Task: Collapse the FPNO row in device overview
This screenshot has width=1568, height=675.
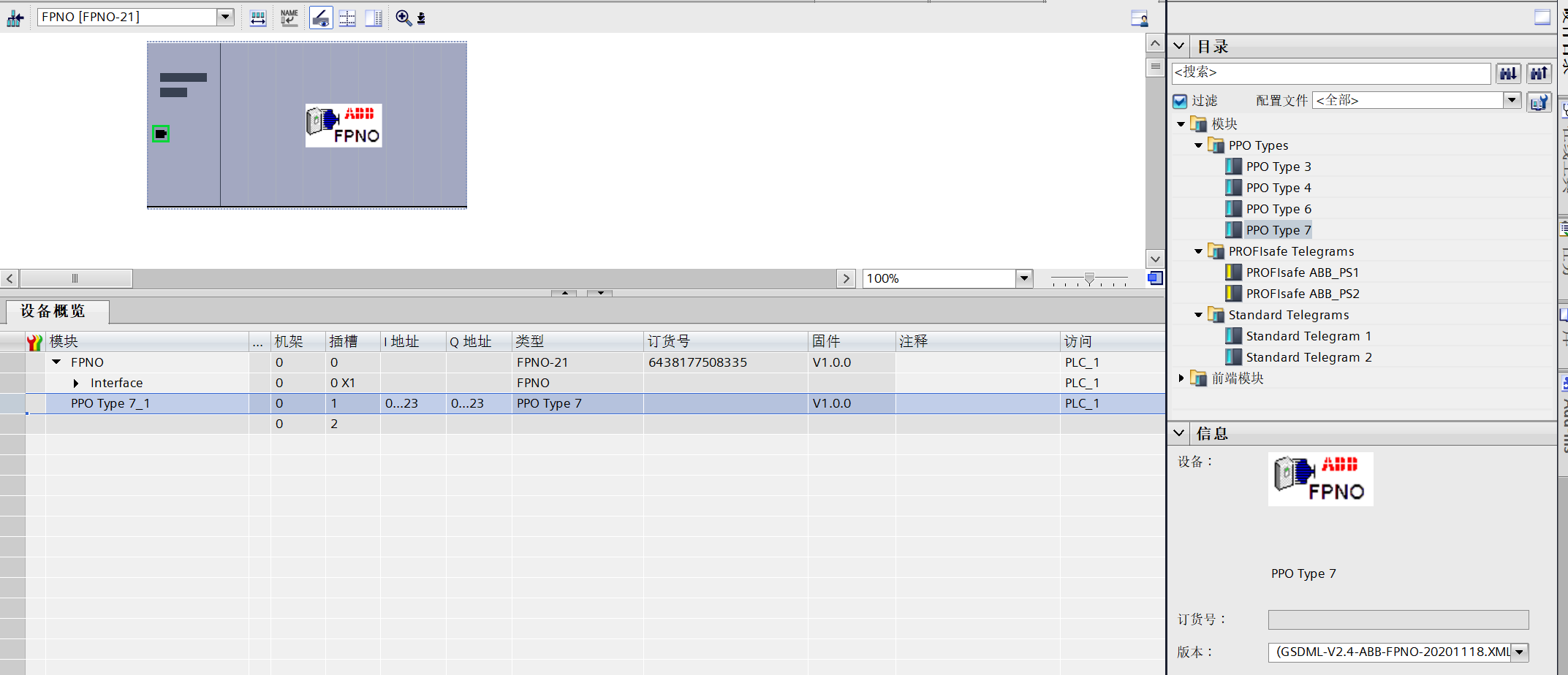Action: click(56, 362)
